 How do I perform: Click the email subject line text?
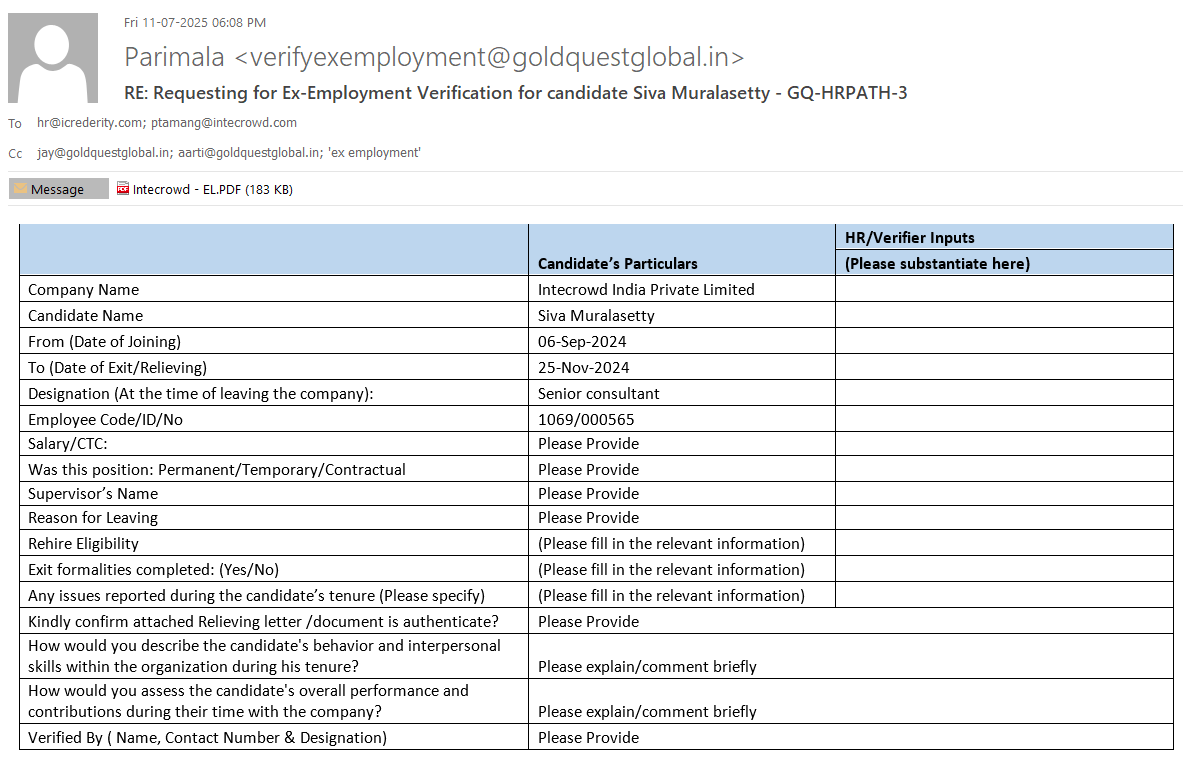(x=515, y=93)
